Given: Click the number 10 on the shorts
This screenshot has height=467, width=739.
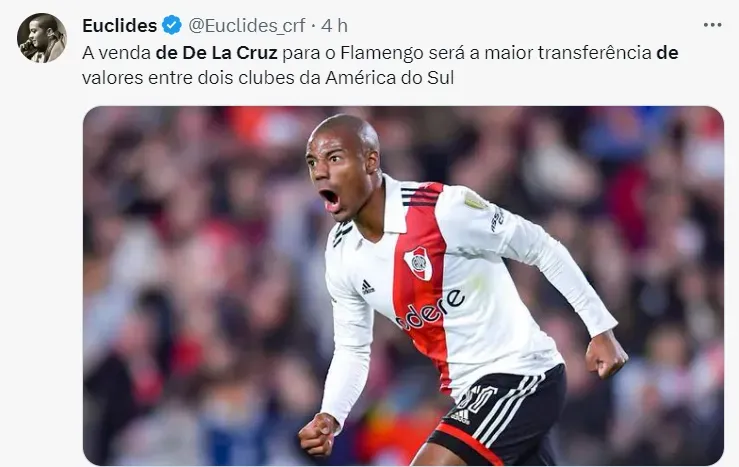Looking at the screenshot, I should [x=477, y=398].
